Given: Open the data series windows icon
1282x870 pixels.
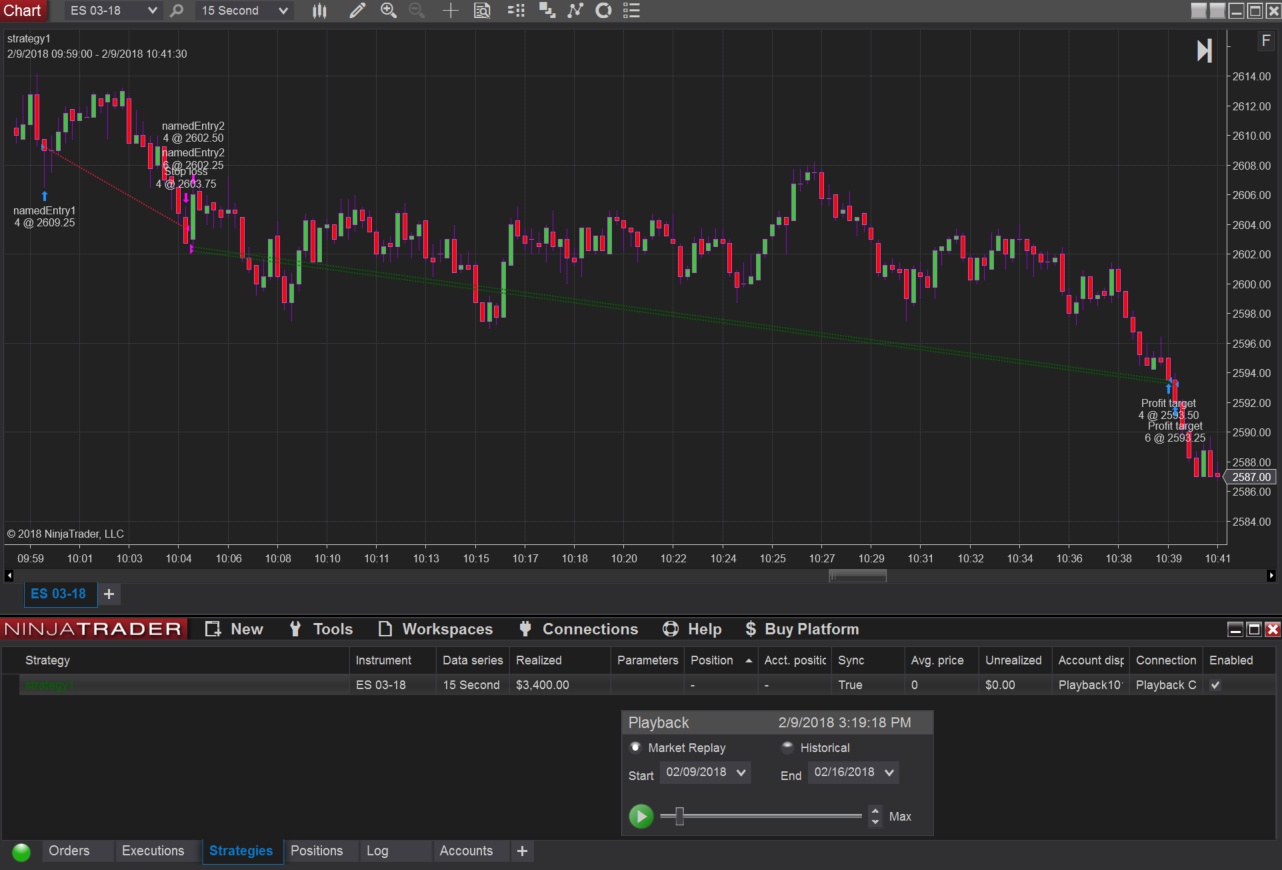Looking at the screenshot, I should tap(546, 11).
